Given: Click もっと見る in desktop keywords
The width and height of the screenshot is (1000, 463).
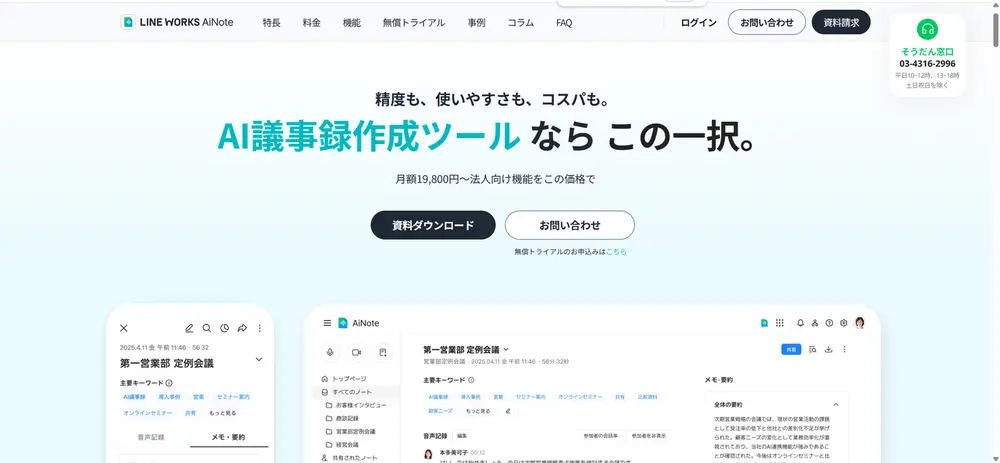Looking at the screenshot, I should click(478, 411).
